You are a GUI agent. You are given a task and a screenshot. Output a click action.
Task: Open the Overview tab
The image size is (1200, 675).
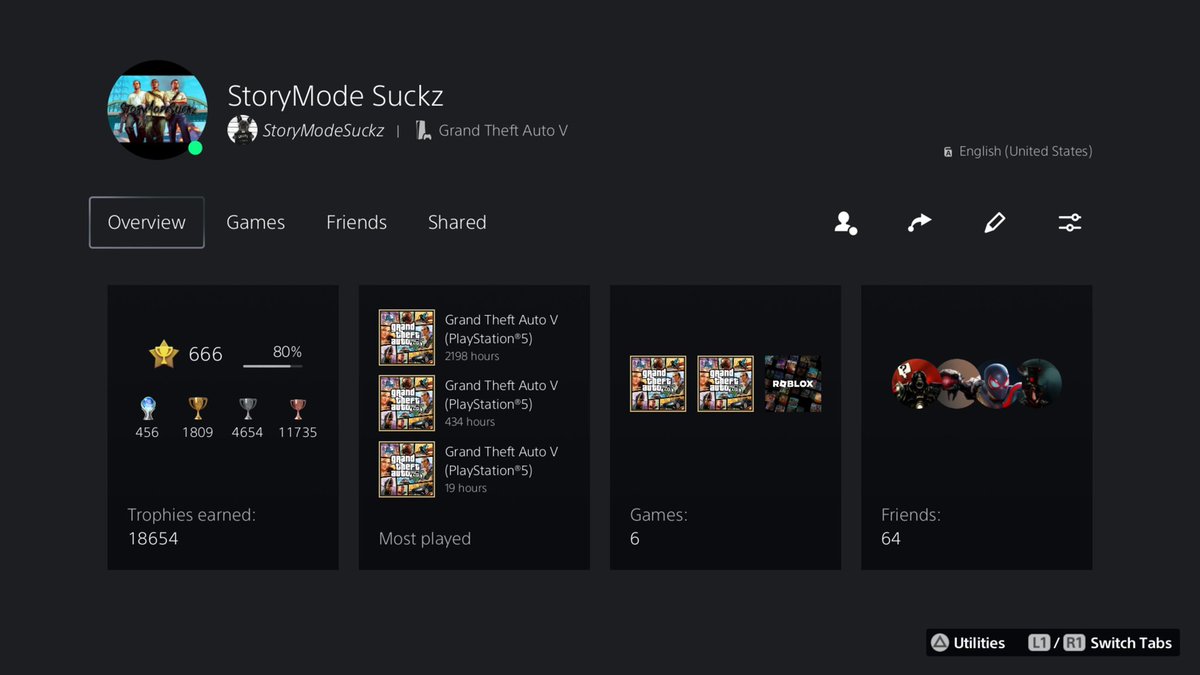146,222
